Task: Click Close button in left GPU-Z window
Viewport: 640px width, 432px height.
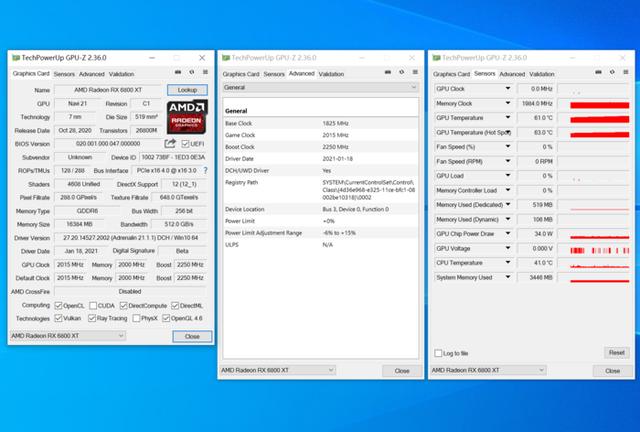Action: [x=192, y=336]
